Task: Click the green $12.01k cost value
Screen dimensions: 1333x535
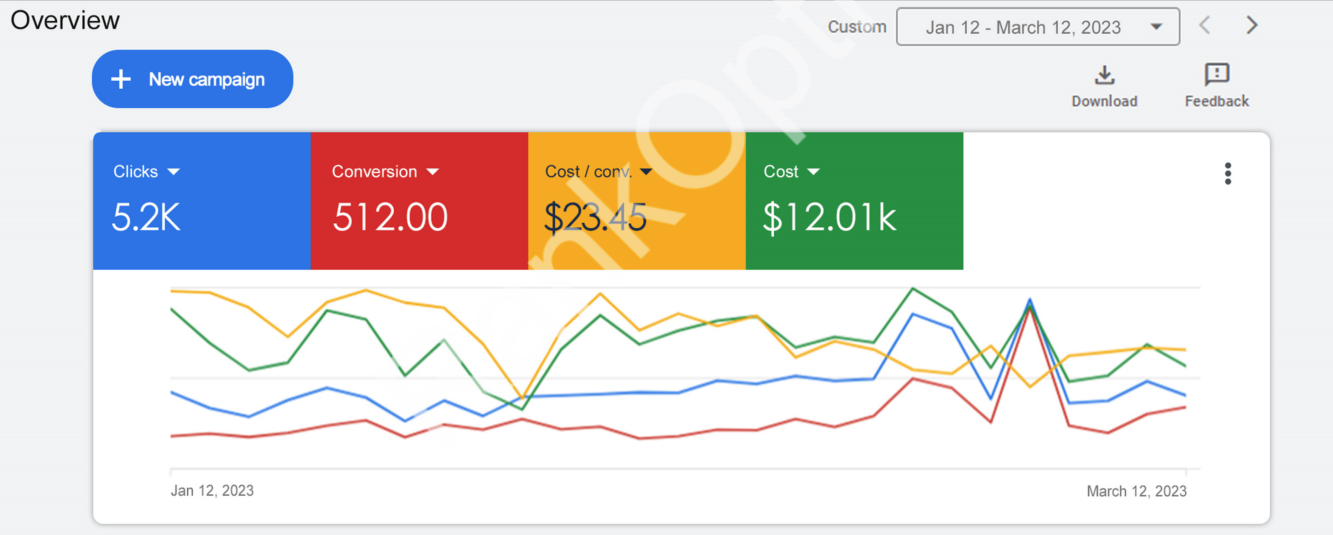Action: tap(829, 217)
